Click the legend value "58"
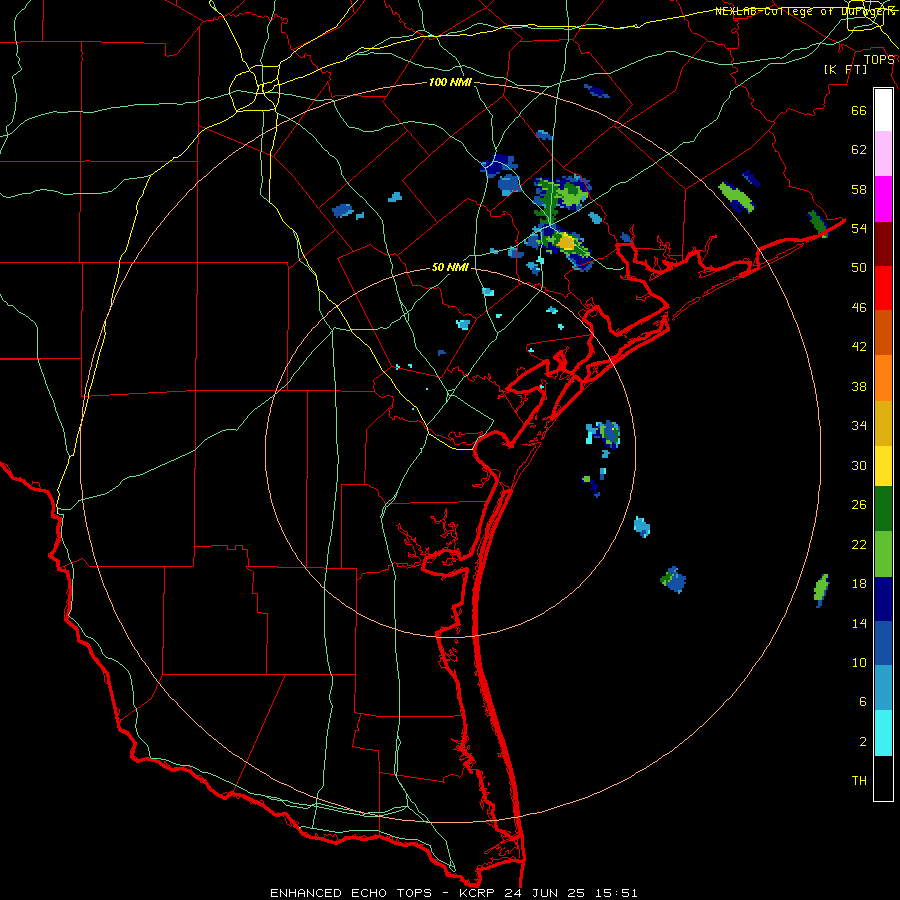The image size is (900, 900). [x=859, y=189]
